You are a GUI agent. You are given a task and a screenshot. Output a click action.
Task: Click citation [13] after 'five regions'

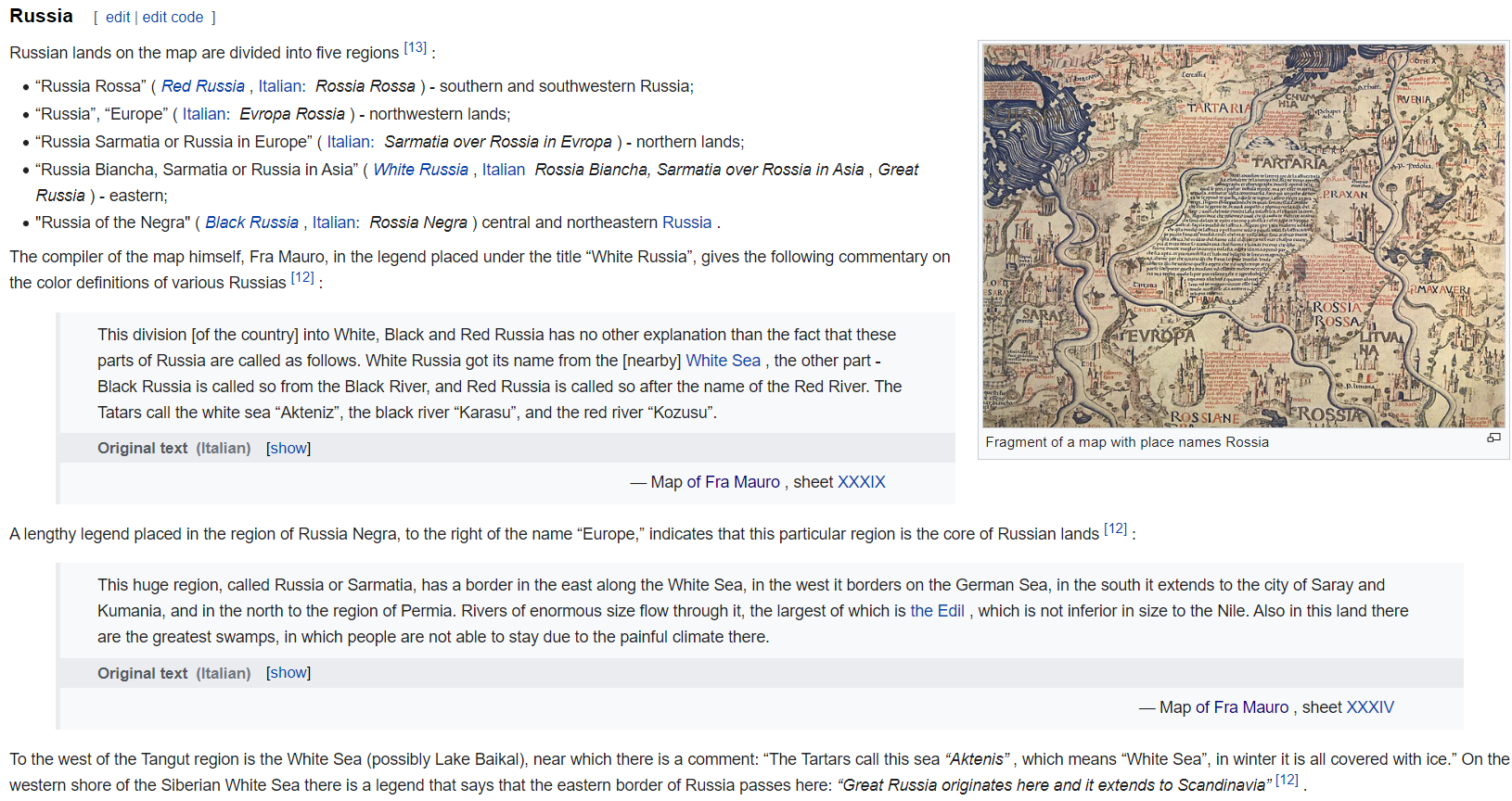pyautogui.click(x=416, y=47)
